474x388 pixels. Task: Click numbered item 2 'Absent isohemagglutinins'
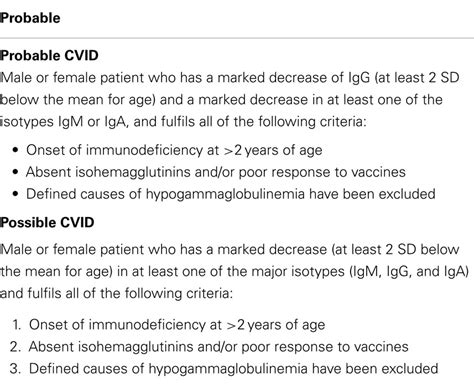218,347
